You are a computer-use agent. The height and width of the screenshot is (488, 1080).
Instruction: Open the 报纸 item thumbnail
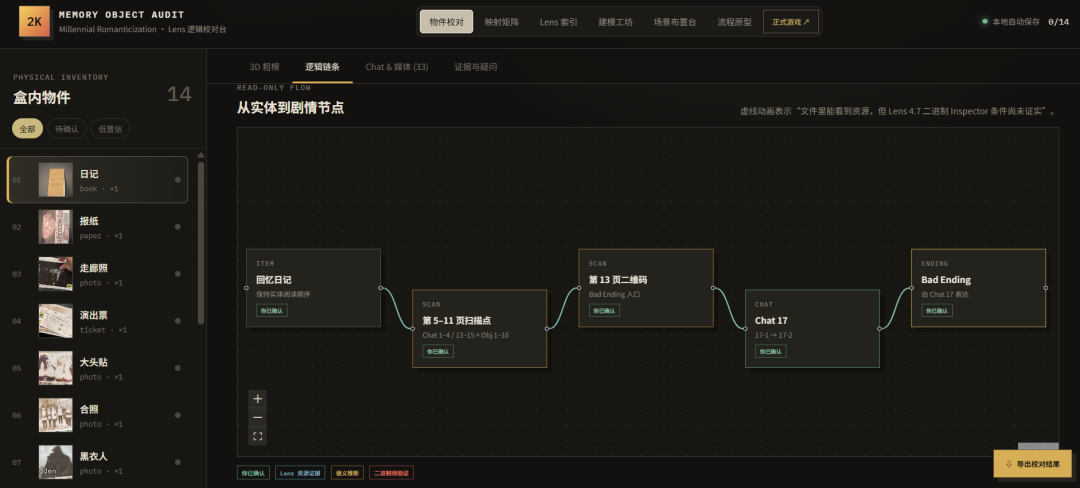(56, 226)
